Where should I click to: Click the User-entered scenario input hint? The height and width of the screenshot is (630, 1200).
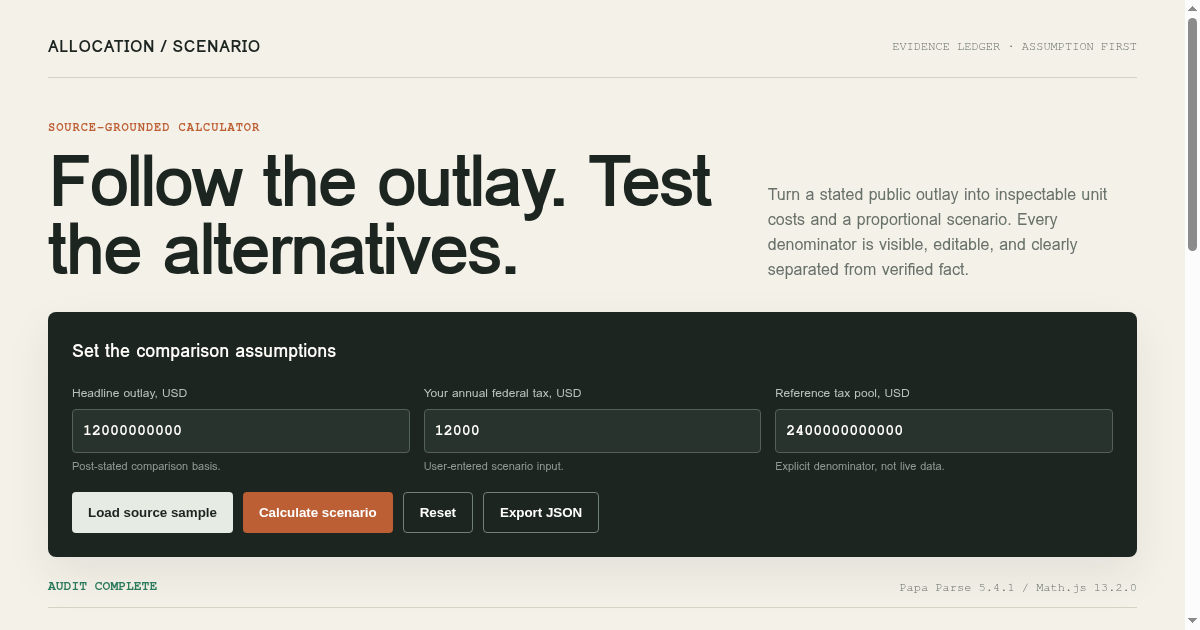494,466
